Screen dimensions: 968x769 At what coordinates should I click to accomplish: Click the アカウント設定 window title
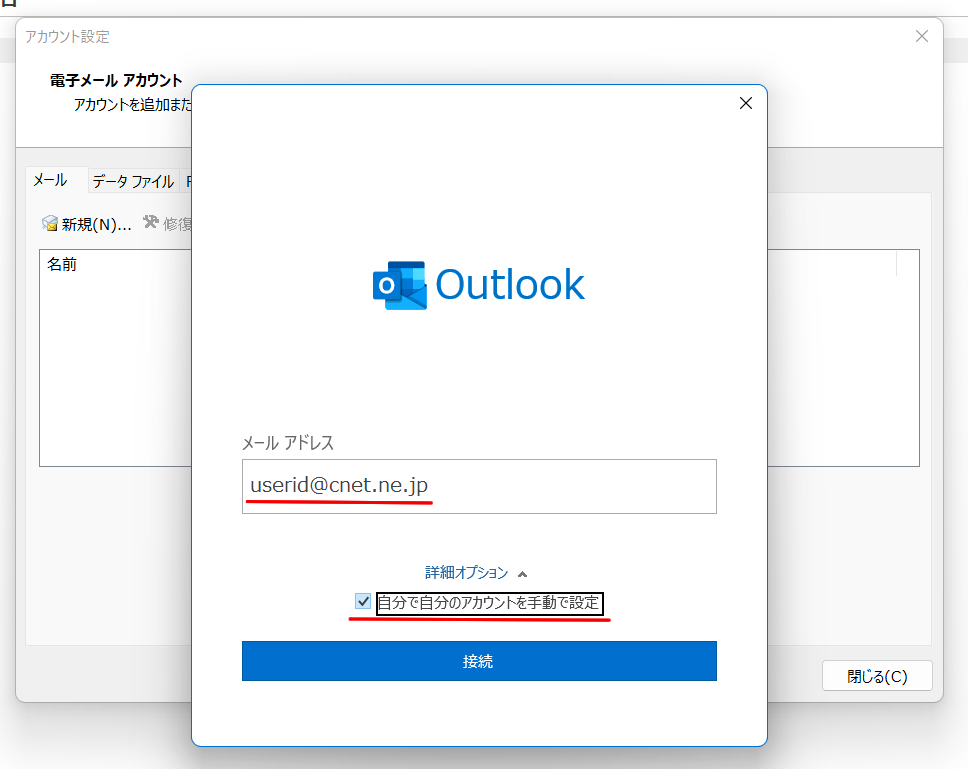(x=67, y=36)
